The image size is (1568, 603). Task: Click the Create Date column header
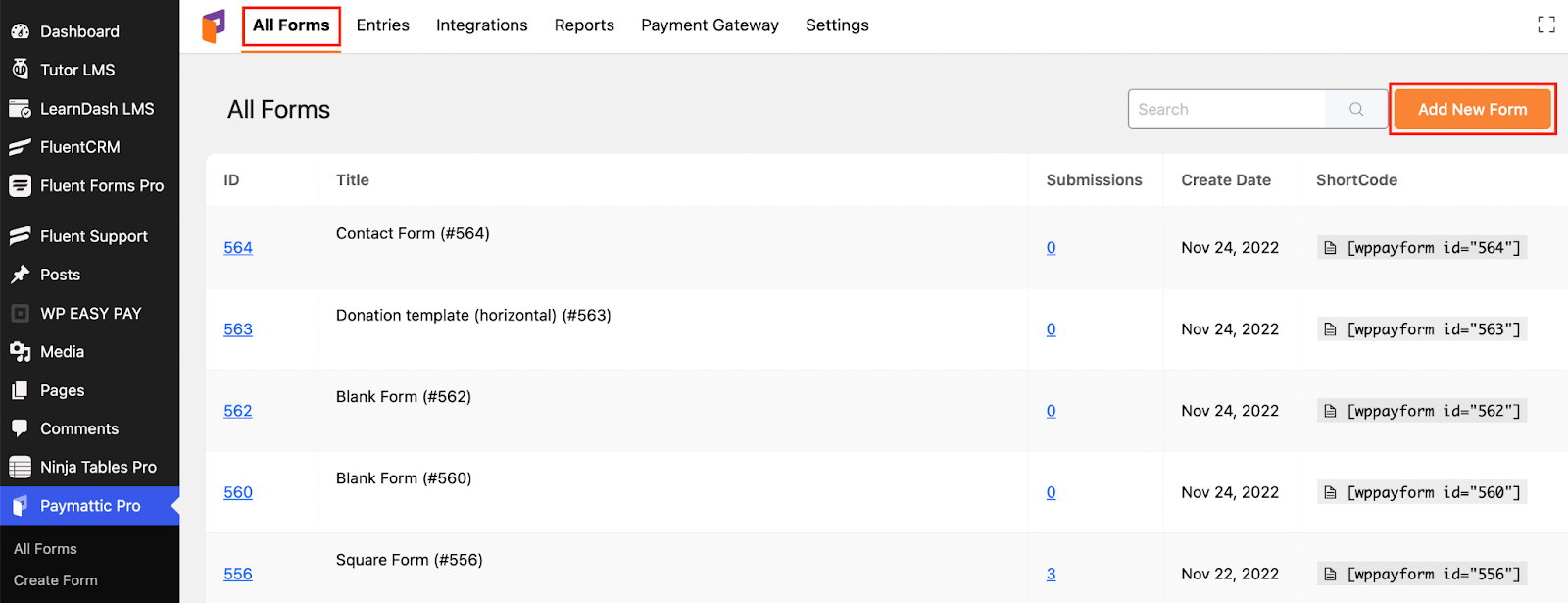(1226, 180)
